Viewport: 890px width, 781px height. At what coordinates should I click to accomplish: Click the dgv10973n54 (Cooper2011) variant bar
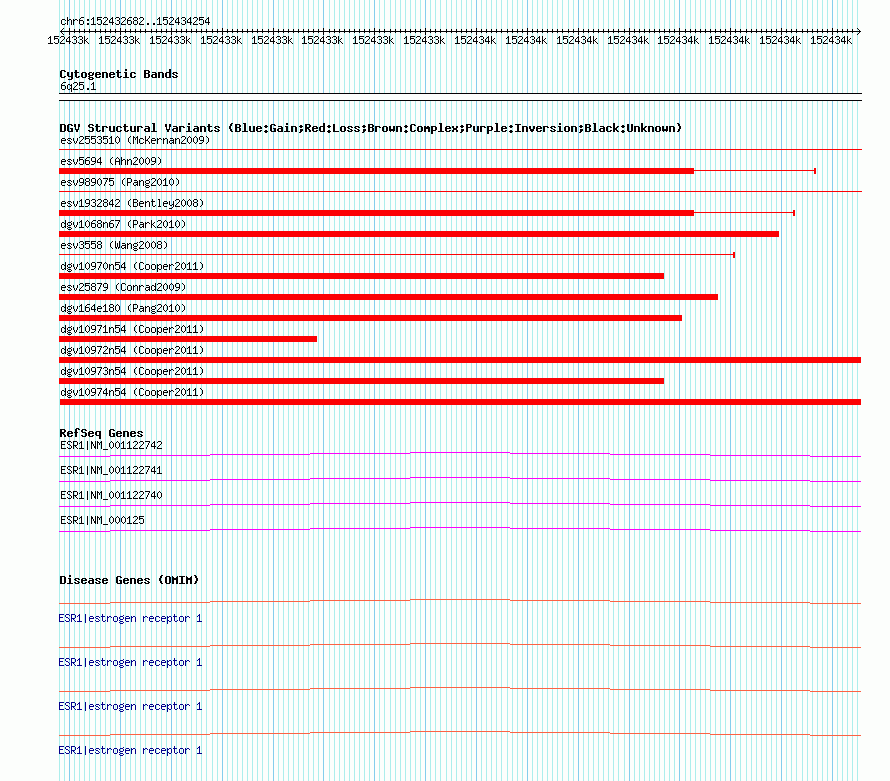click(362, 381)
